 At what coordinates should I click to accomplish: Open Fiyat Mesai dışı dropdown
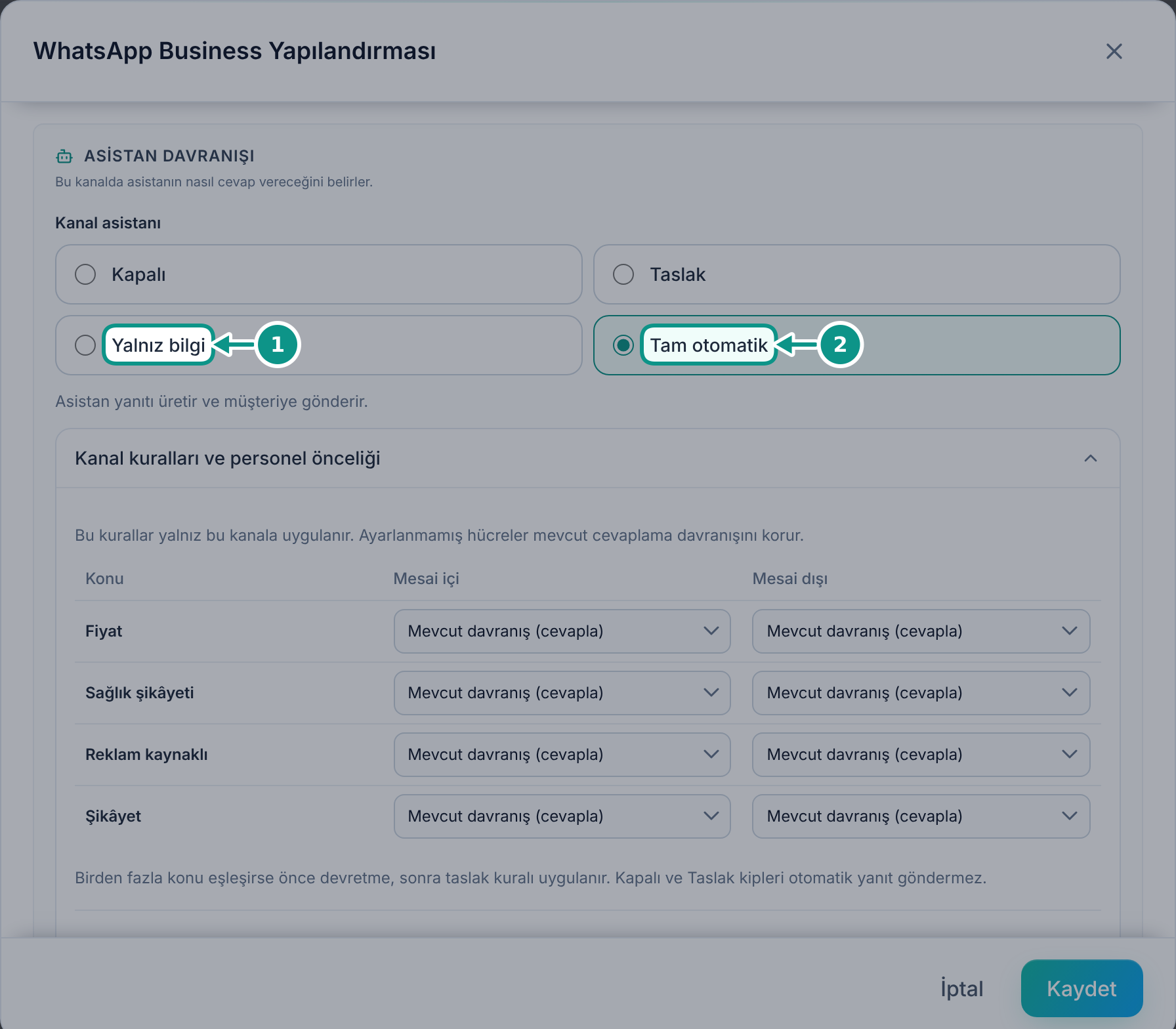click(921, 631)
